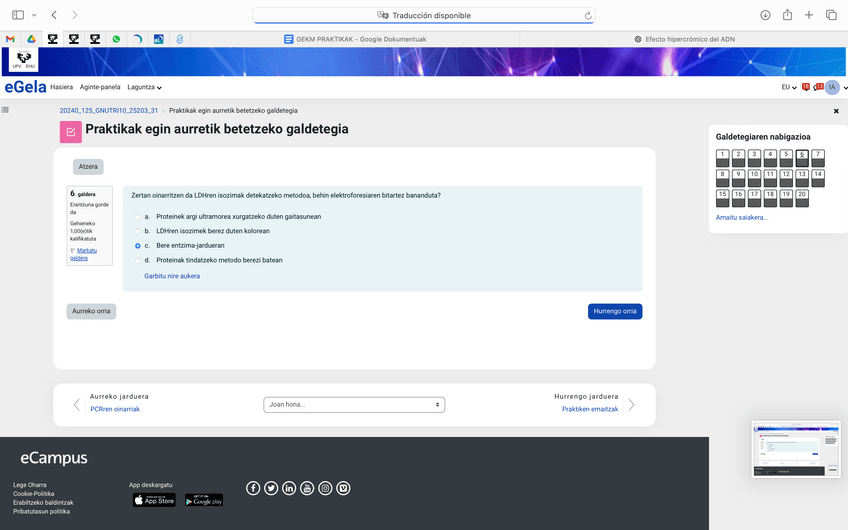Screen dimensions: 848x530
Task: Jump to question 14 in quiz navigation
Action: [818, 178]
